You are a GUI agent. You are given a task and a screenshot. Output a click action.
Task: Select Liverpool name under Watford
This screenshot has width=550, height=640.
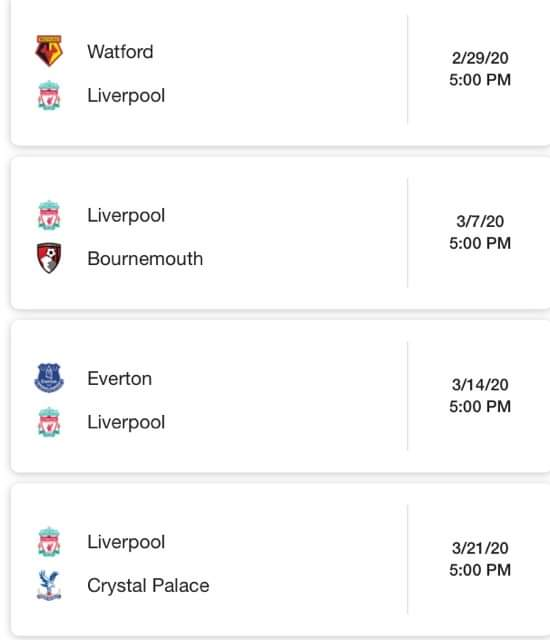126,96
